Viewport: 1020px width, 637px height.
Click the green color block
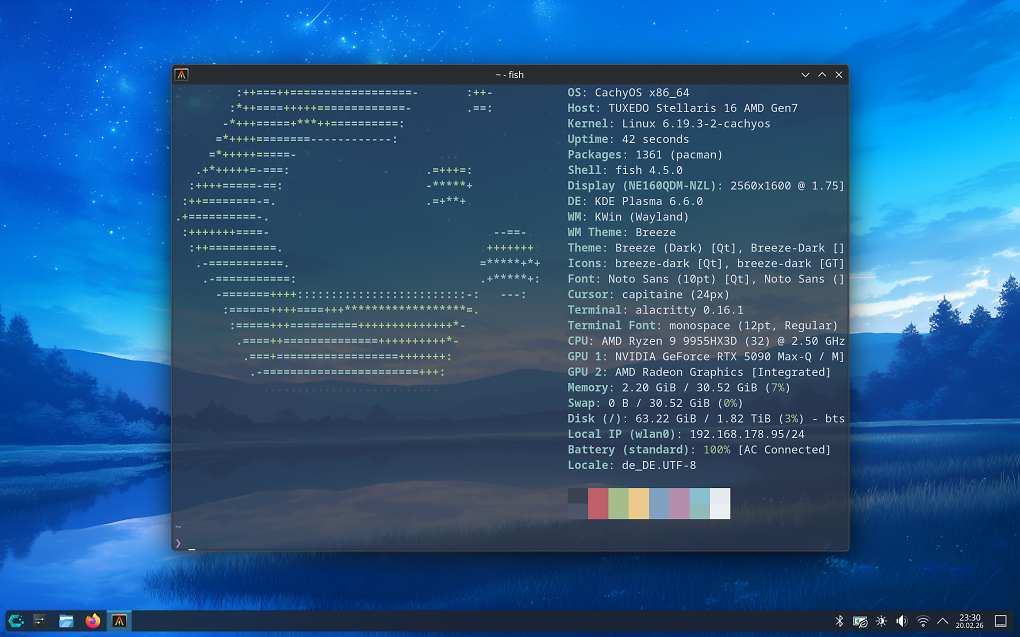click(x=618, y=504)
